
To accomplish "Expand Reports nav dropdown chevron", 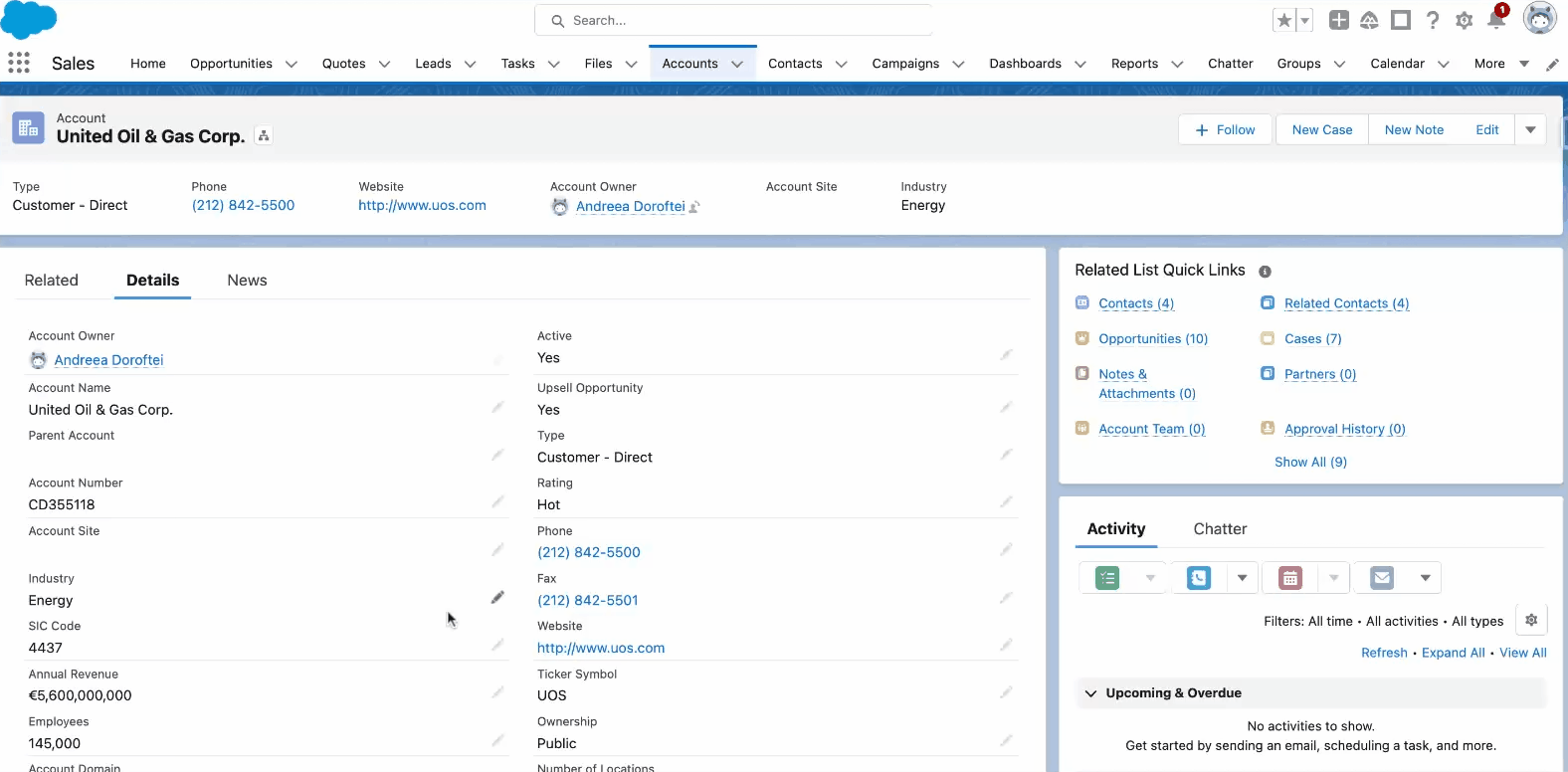I will tap(1177, 64).
